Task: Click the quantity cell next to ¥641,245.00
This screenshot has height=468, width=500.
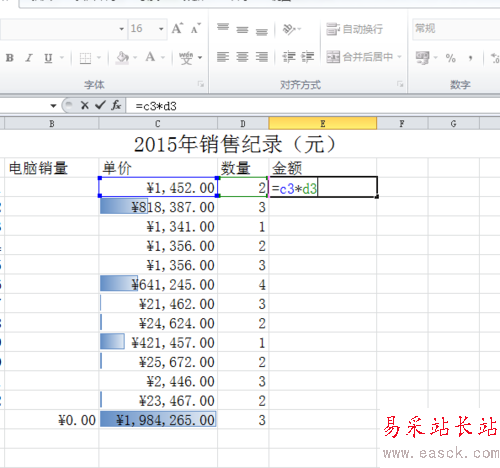Action: (243, 284)
